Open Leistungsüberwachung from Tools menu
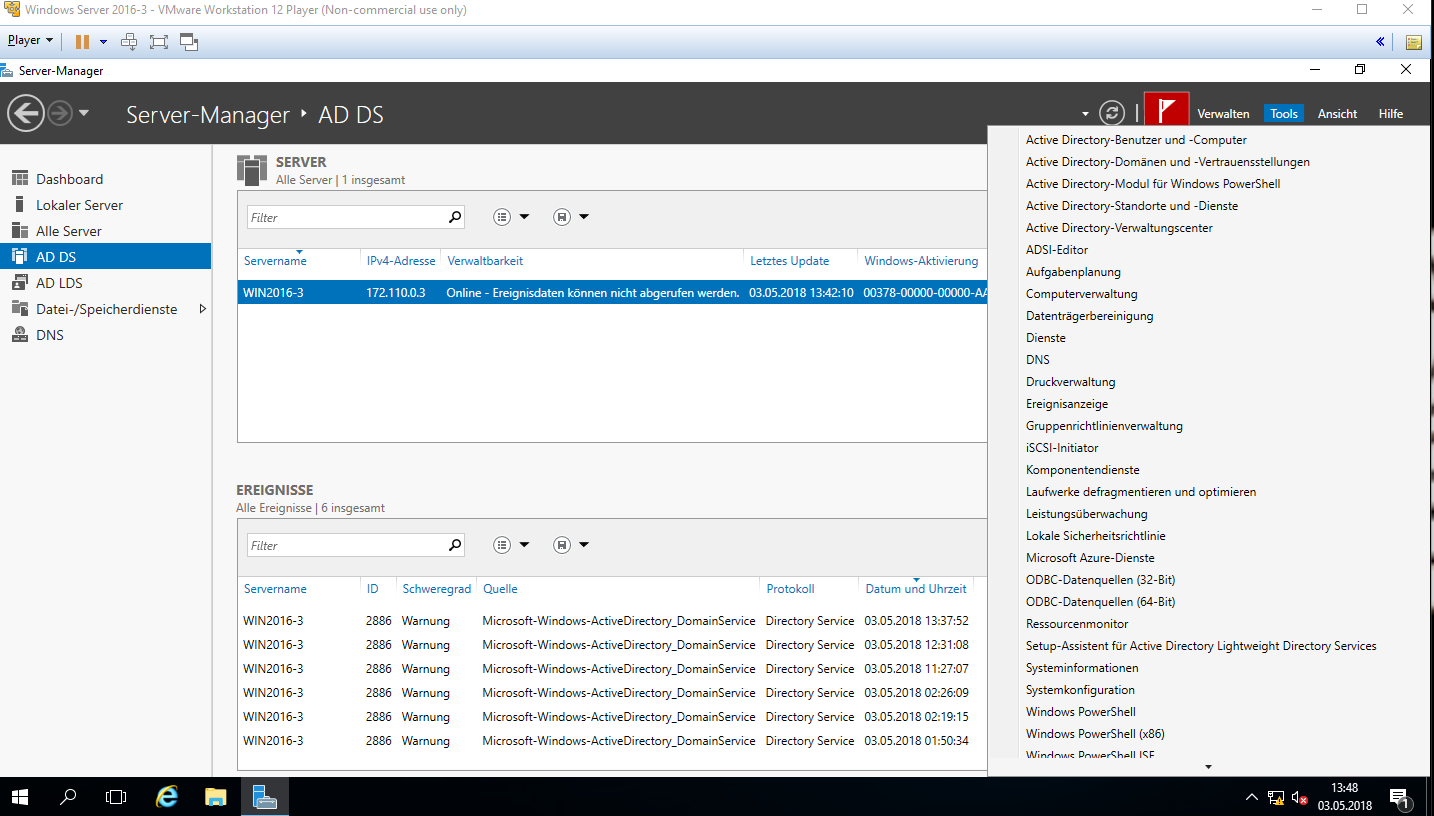Viewport: 1434px width, 816px height. coord(1087,514)
